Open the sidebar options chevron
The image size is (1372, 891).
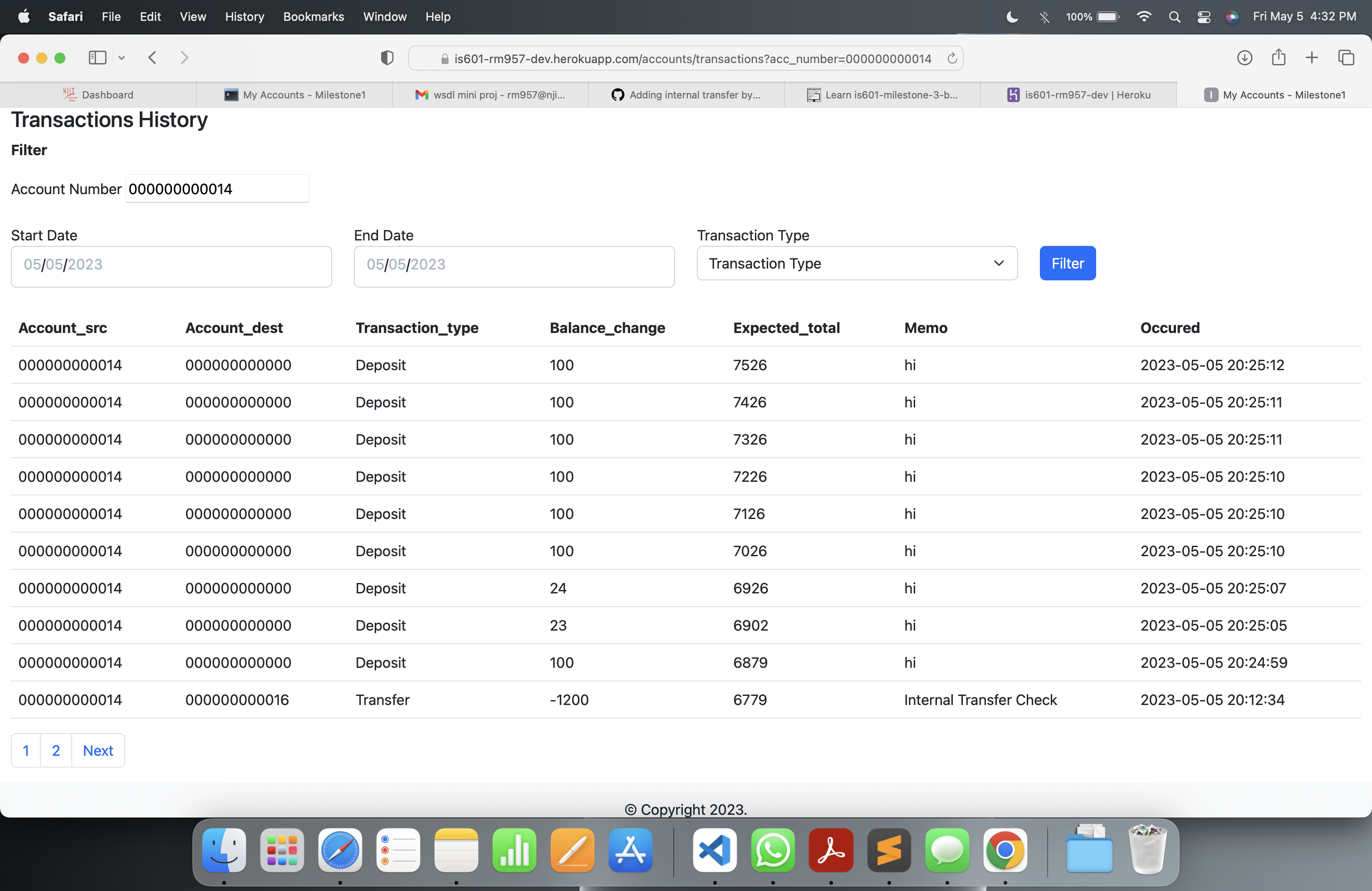(x=122, y=58)
